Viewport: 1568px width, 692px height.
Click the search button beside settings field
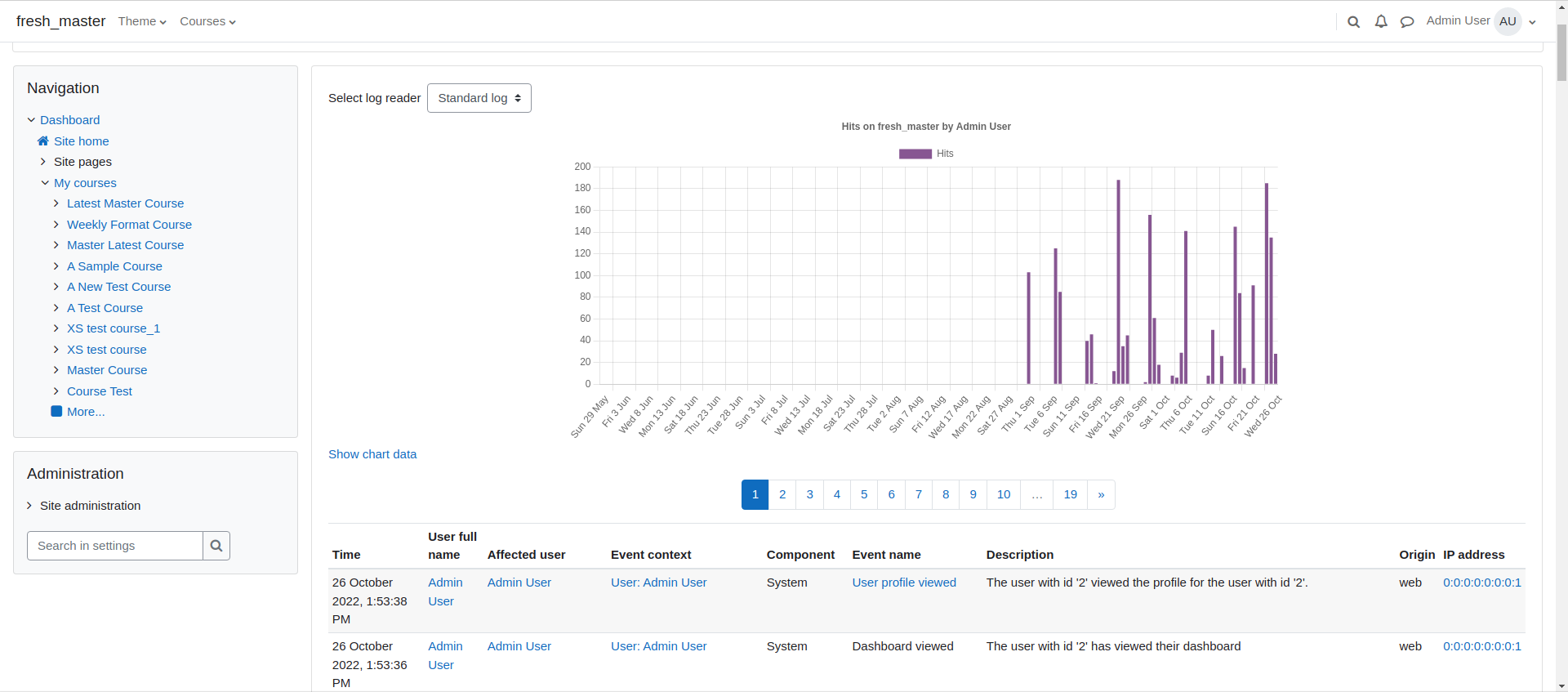[x=216, y=546]
